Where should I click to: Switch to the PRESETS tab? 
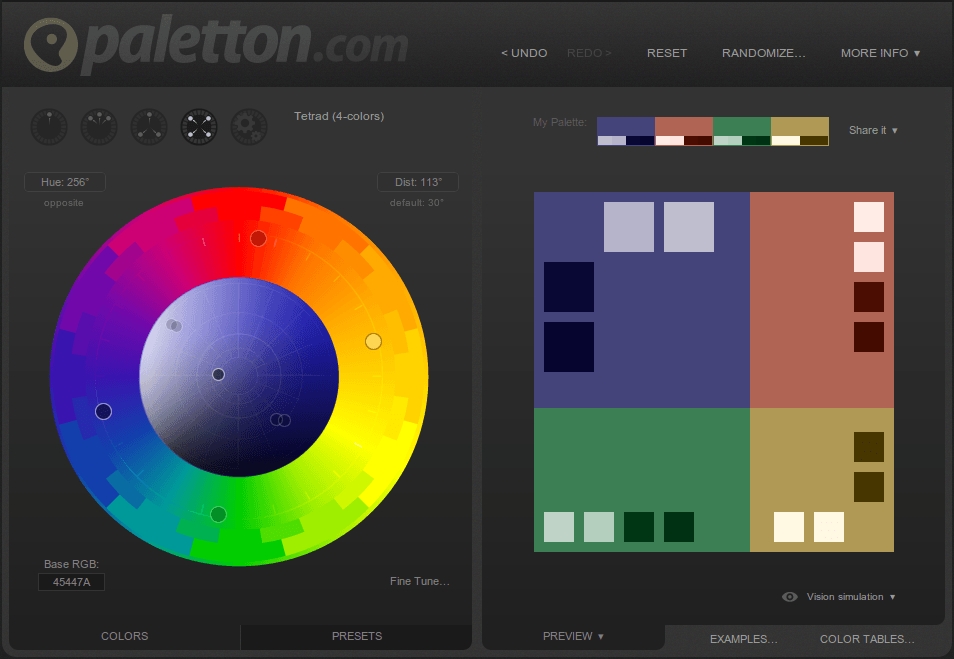(357, 636)
